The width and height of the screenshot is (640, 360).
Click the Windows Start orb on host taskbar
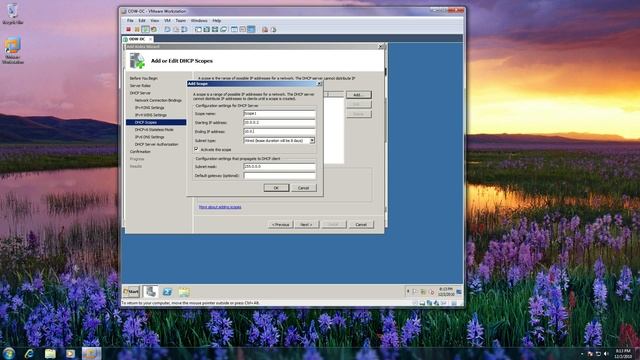coord(9,353)
